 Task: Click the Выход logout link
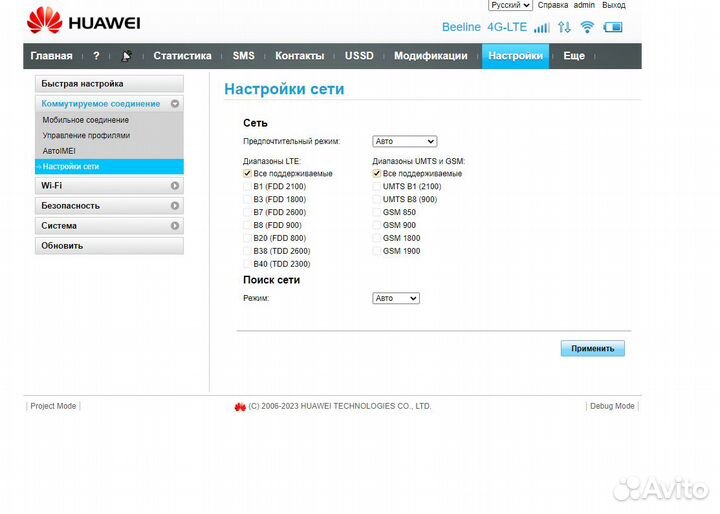pos(614,5)
